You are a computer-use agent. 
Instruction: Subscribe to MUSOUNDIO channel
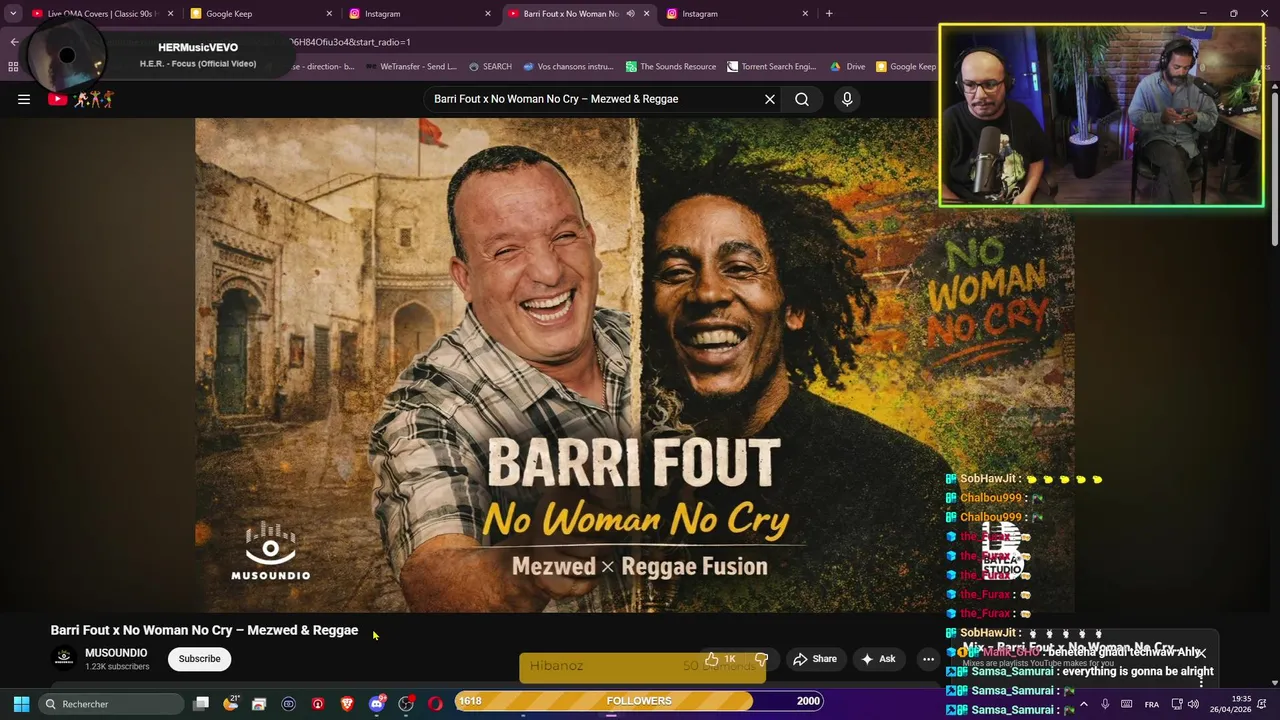point(200,659)
